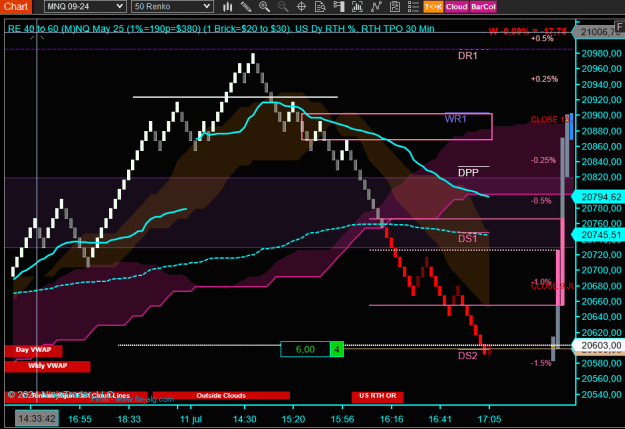
Task: Click the bar chart style icon
Action: pos(228,6)
